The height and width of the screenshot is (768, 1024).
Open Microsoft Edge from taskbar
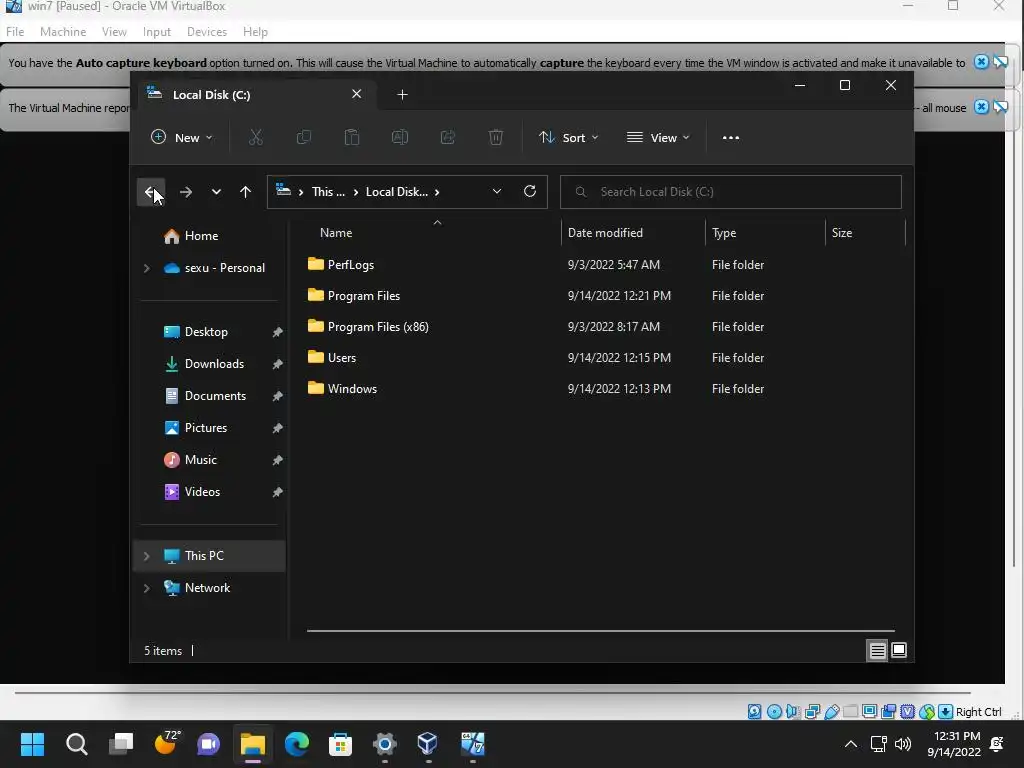click(x=296, y=744)
